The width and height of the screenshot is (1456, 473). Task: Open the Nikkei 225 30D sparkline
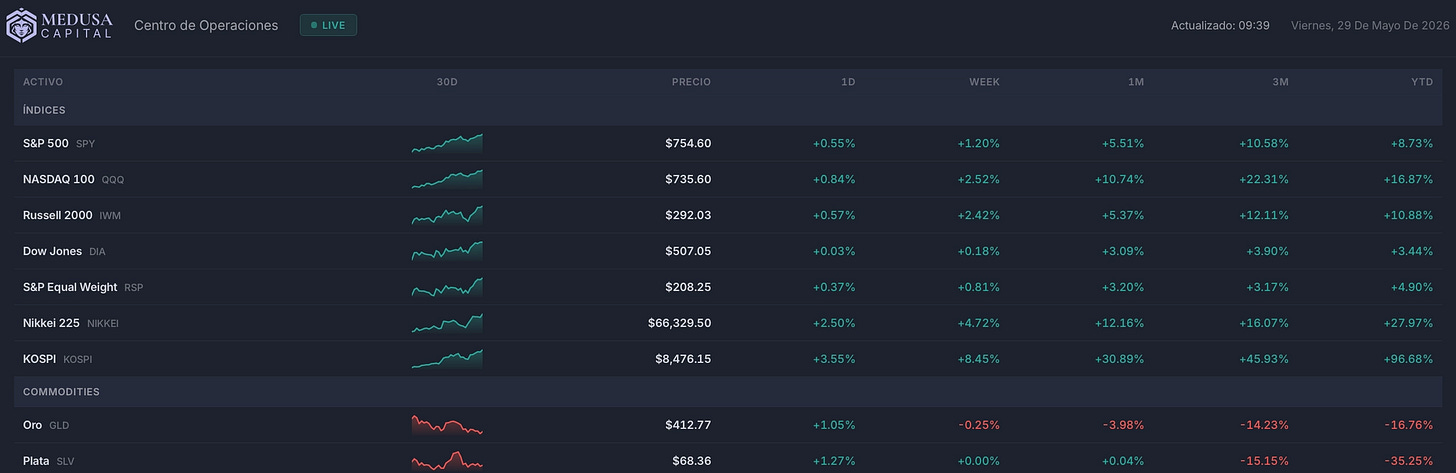click(447, 323)
